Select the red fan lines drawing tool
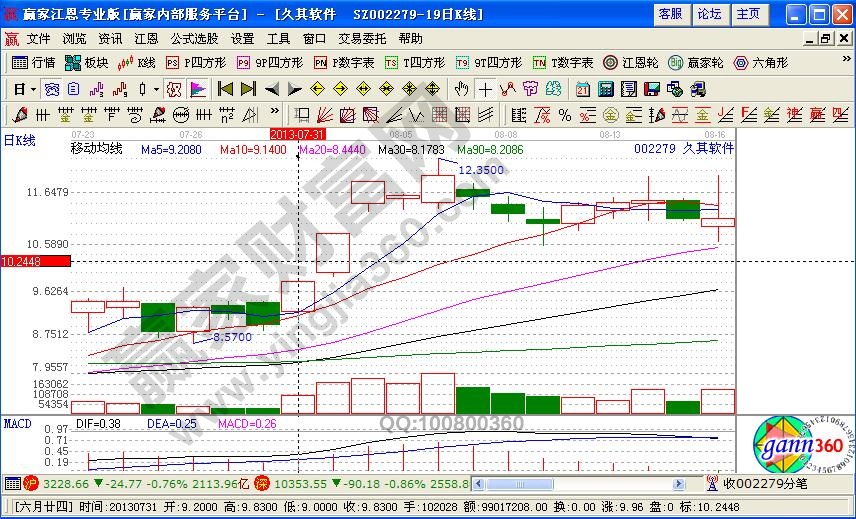Screen dimensions: 856x519 pyautogui.click(x=324, y=115)
